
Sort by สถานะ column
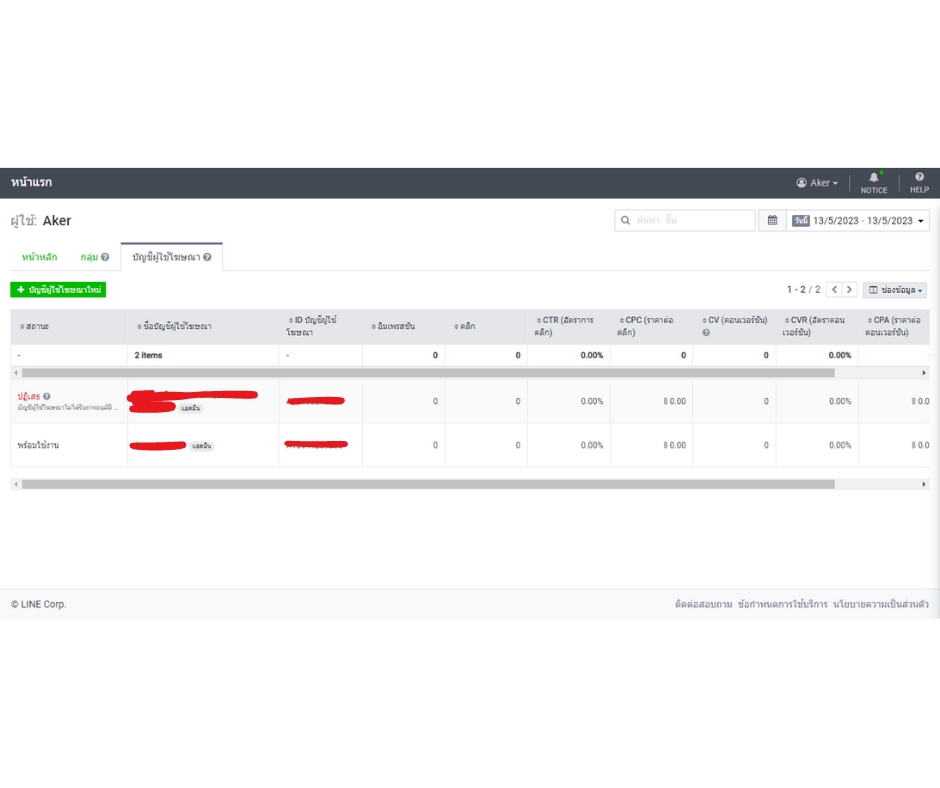pyautogui.click(x=34, y=327)
